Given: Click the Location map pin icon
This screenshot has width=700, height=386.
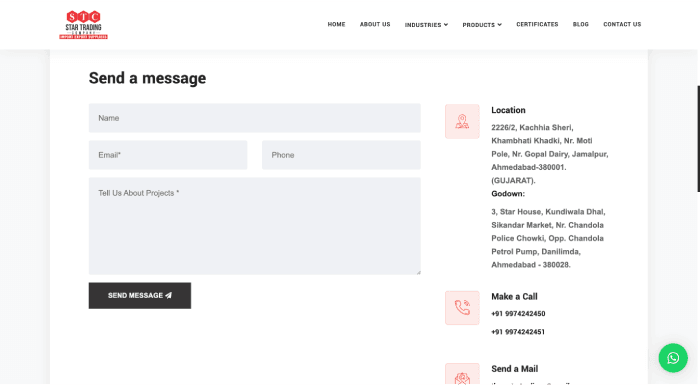Looking at the screenshot, I should pyautogui.click(x=462, y=121).
